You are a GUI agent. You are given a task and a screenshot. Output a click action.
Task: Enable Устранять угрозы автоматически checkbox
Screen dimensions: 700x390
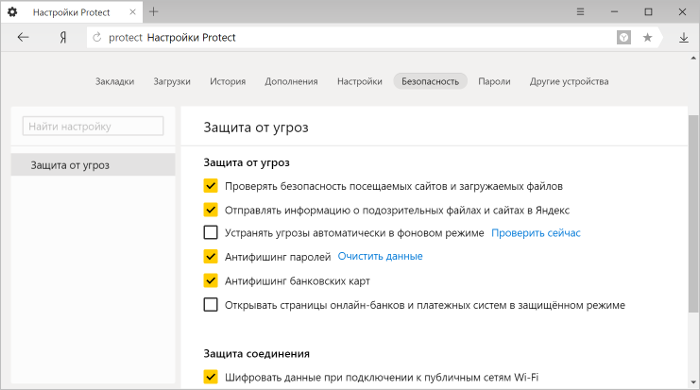click(211, 232)
